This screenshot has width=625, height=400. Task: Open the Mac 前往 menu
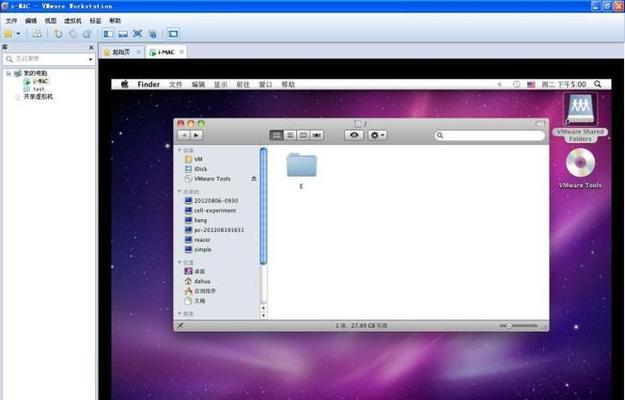(243, 84)
